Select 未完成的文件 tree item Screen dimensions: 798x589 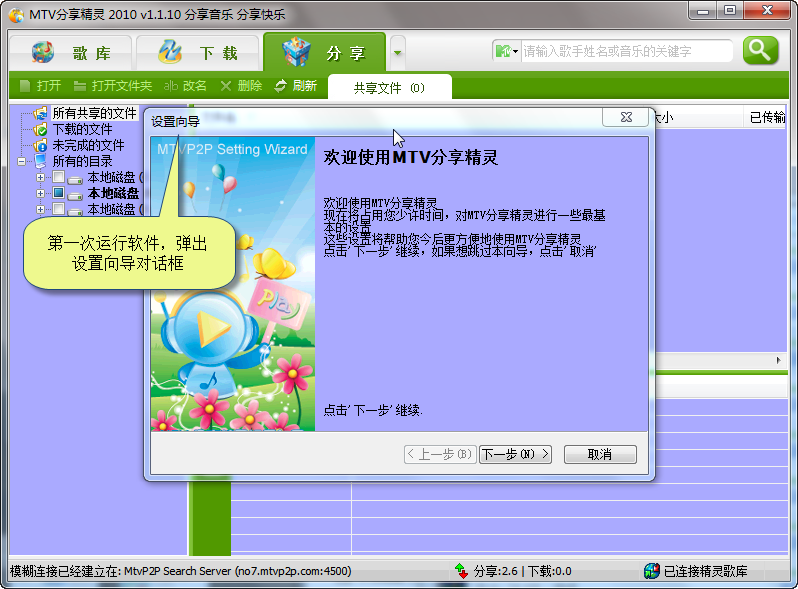tap(89, 145)
